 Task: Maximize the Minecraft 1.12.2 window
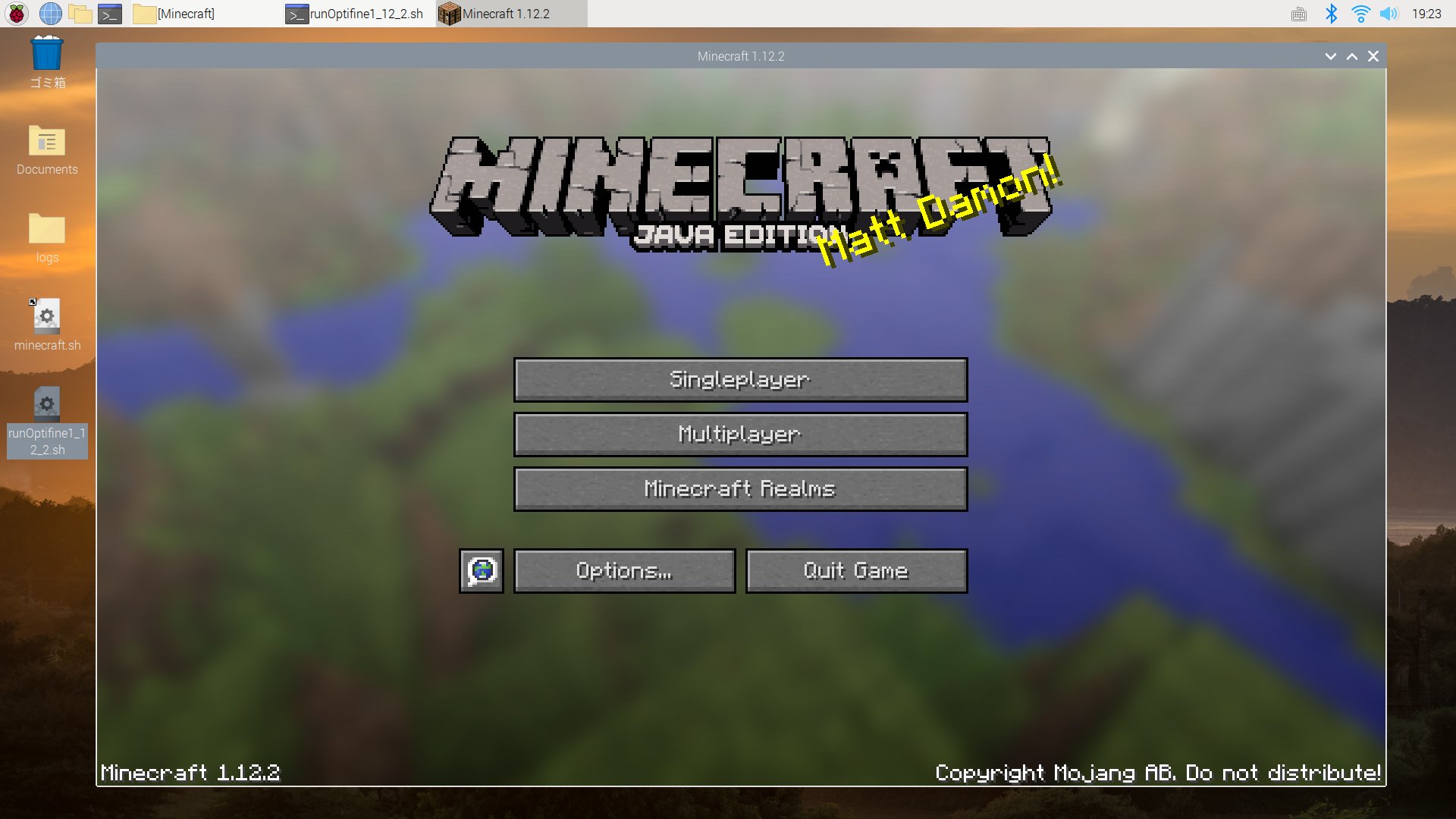[x=1351, y=56]
